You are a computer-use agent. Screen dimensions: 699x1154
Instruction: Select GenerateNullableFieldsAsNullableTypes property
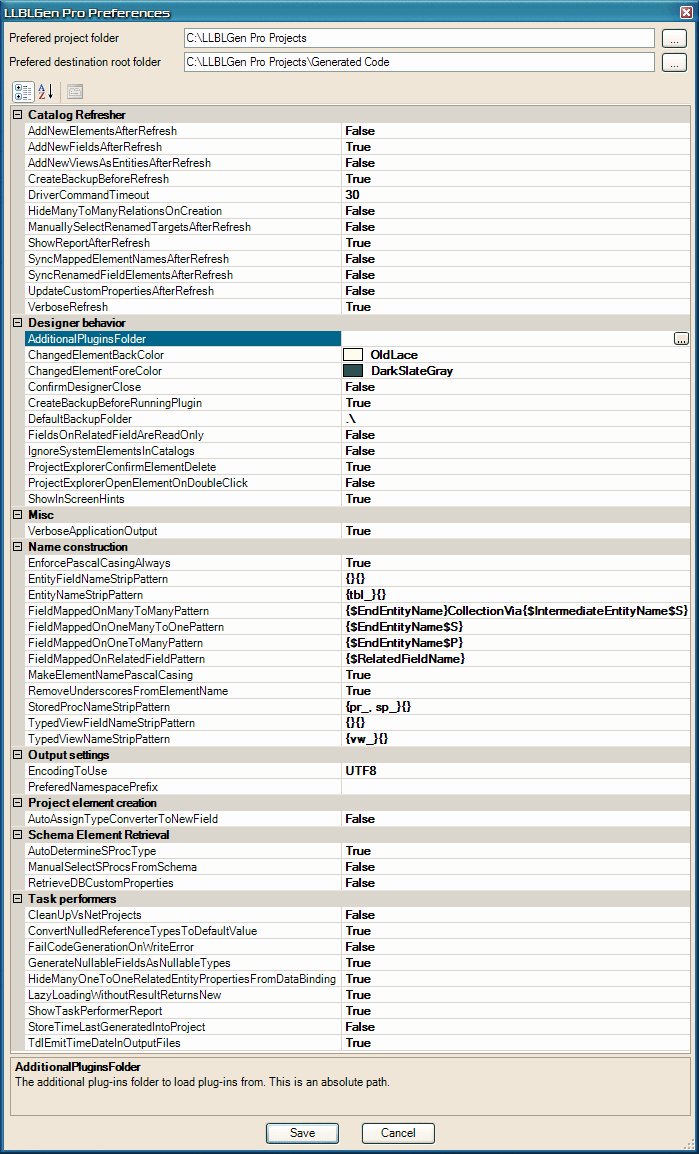tap(129, 963)
